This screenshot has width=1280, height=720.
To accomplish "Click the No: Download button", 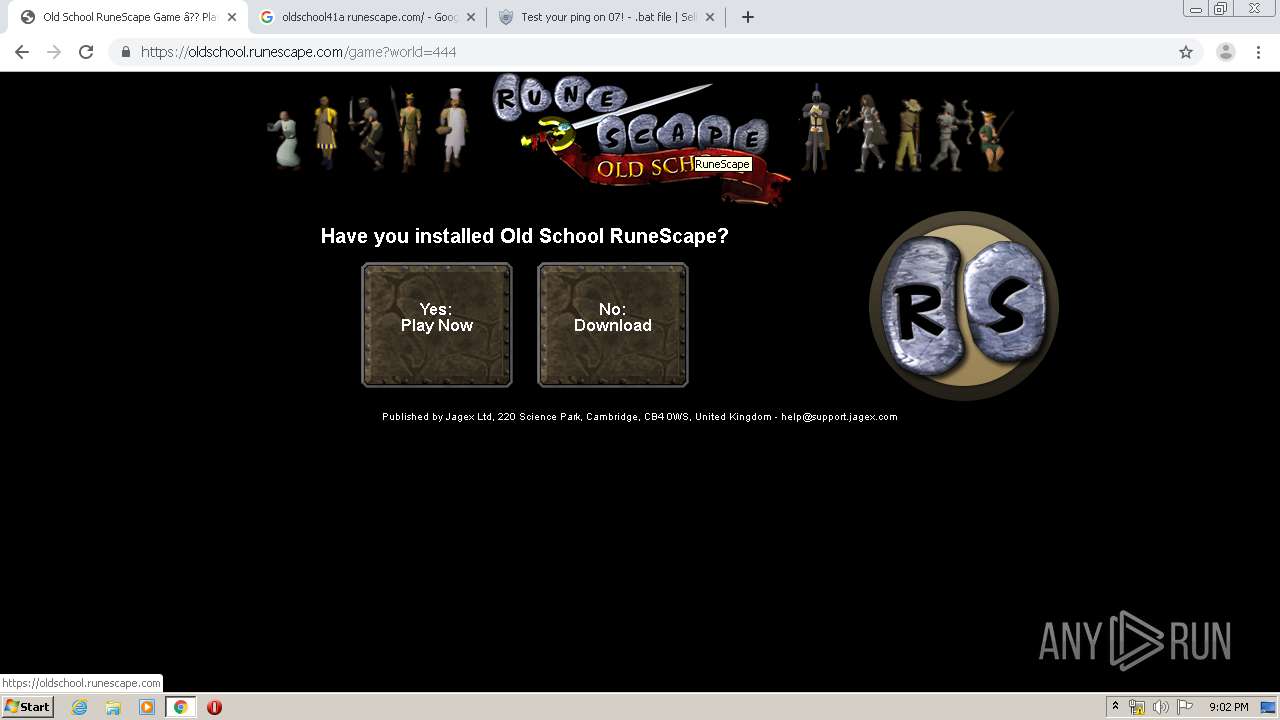I will [x=613, y=325].
